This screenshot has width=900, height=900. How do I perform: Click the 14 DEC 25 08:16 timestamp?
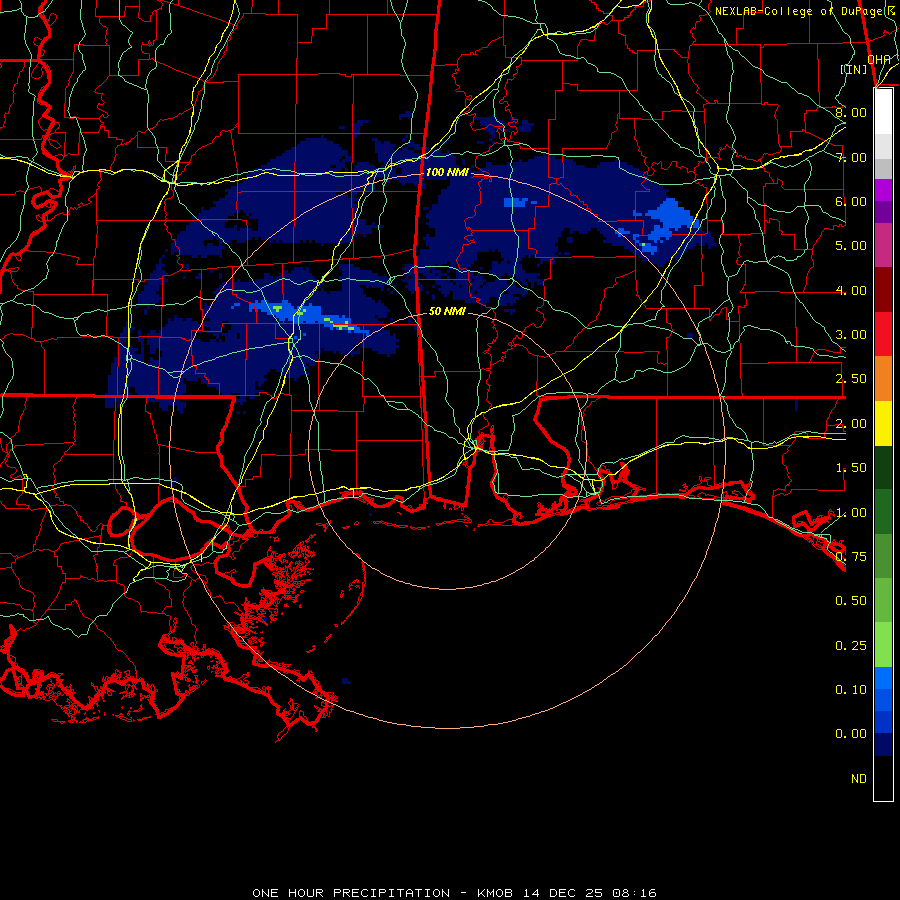click(589, 893)
